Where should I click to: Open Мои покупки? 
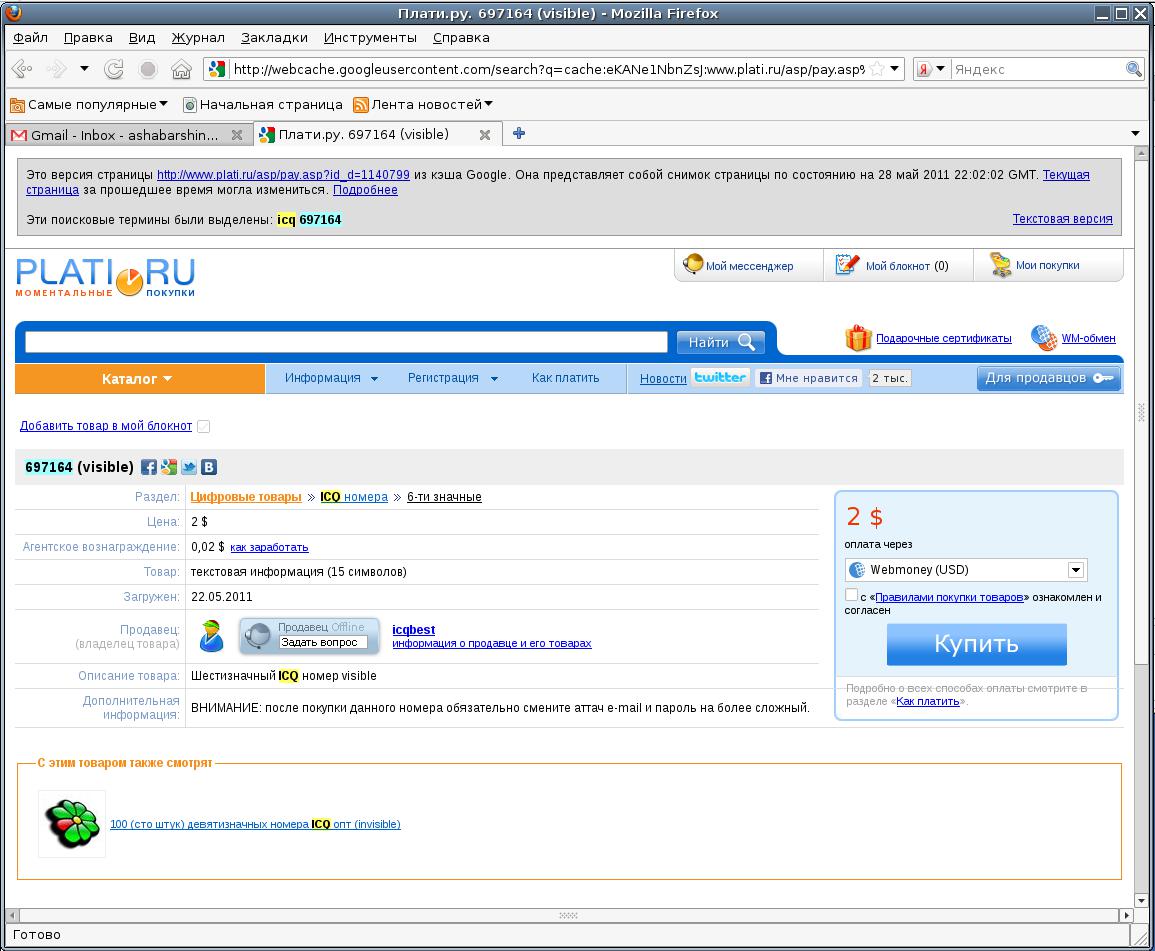(x=1034, y=265)
